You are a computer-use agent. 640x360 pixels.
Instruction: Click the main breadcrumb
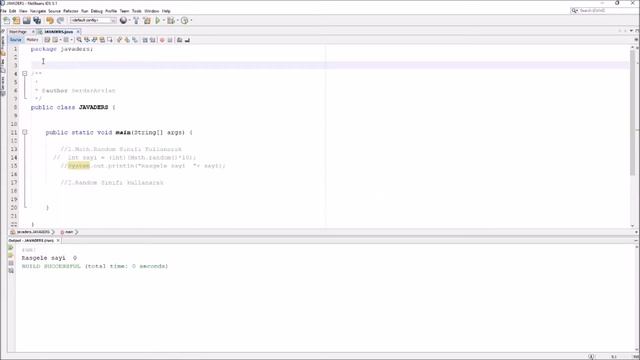[x=69, y=232]
